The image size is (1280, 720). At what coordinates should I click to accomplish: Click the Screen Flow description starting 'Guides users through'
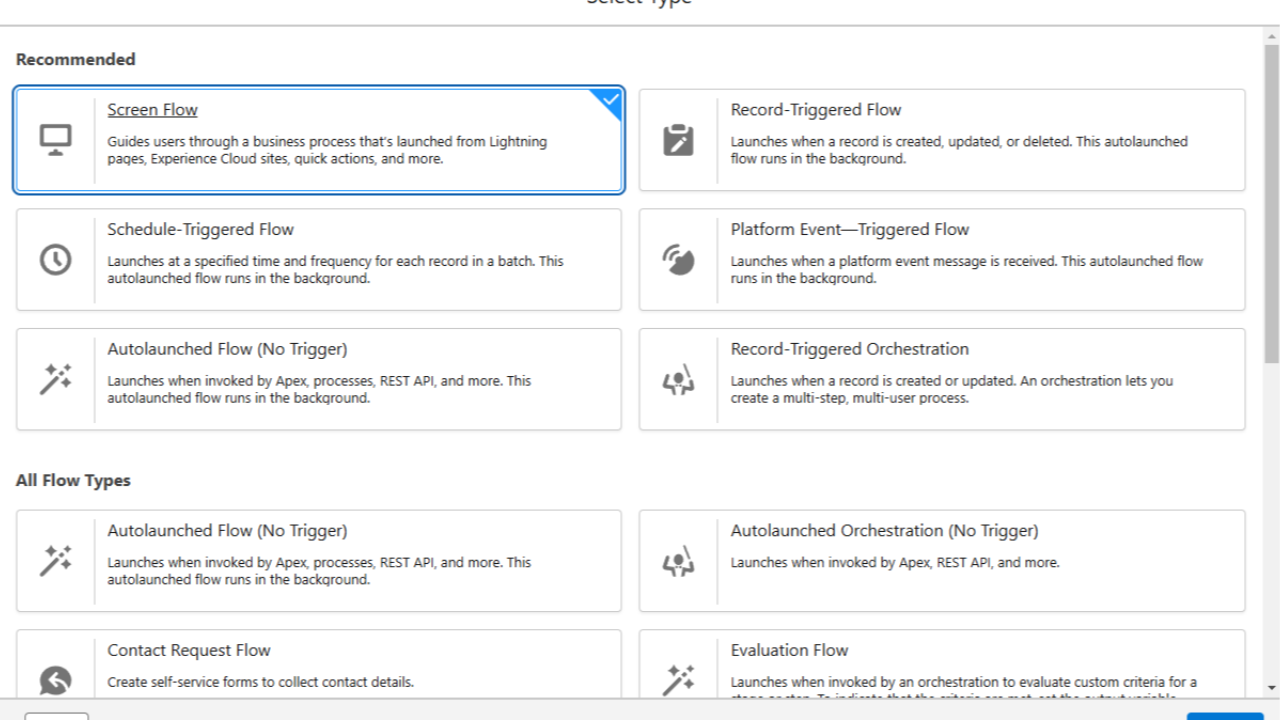point(328,150)
